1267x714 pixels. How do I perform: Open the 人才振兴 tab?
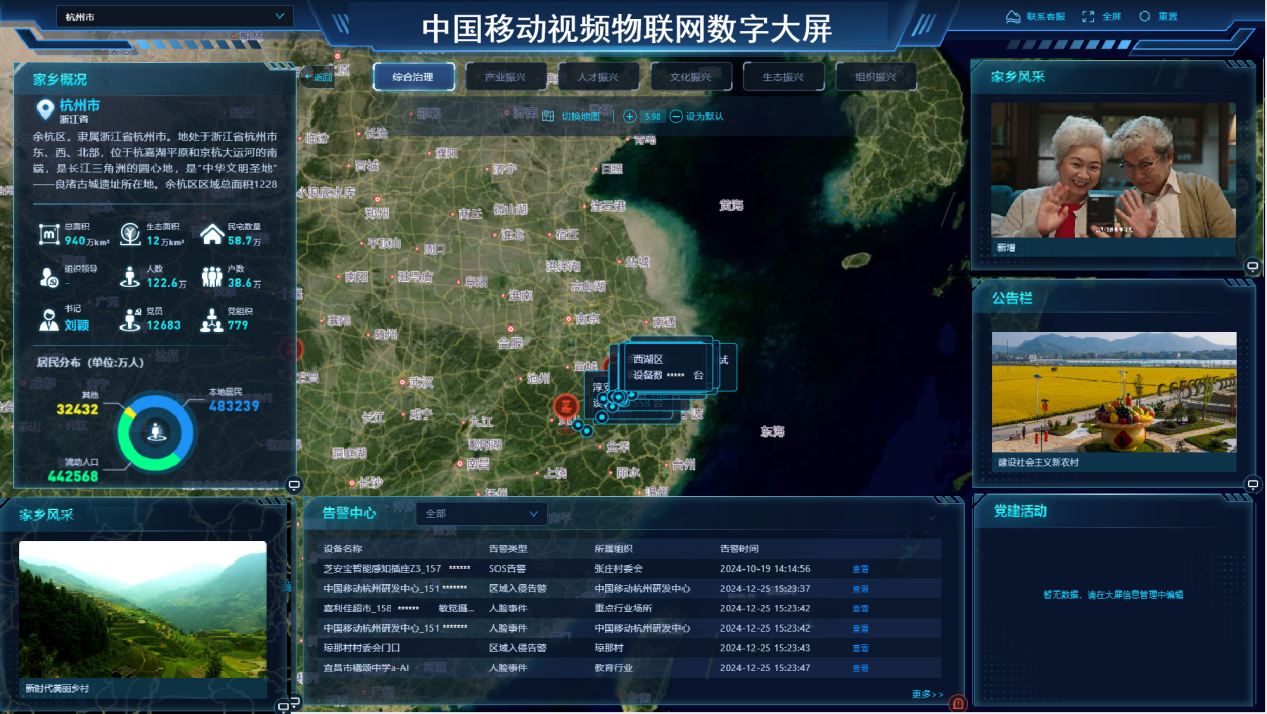(x=598, y=77)
